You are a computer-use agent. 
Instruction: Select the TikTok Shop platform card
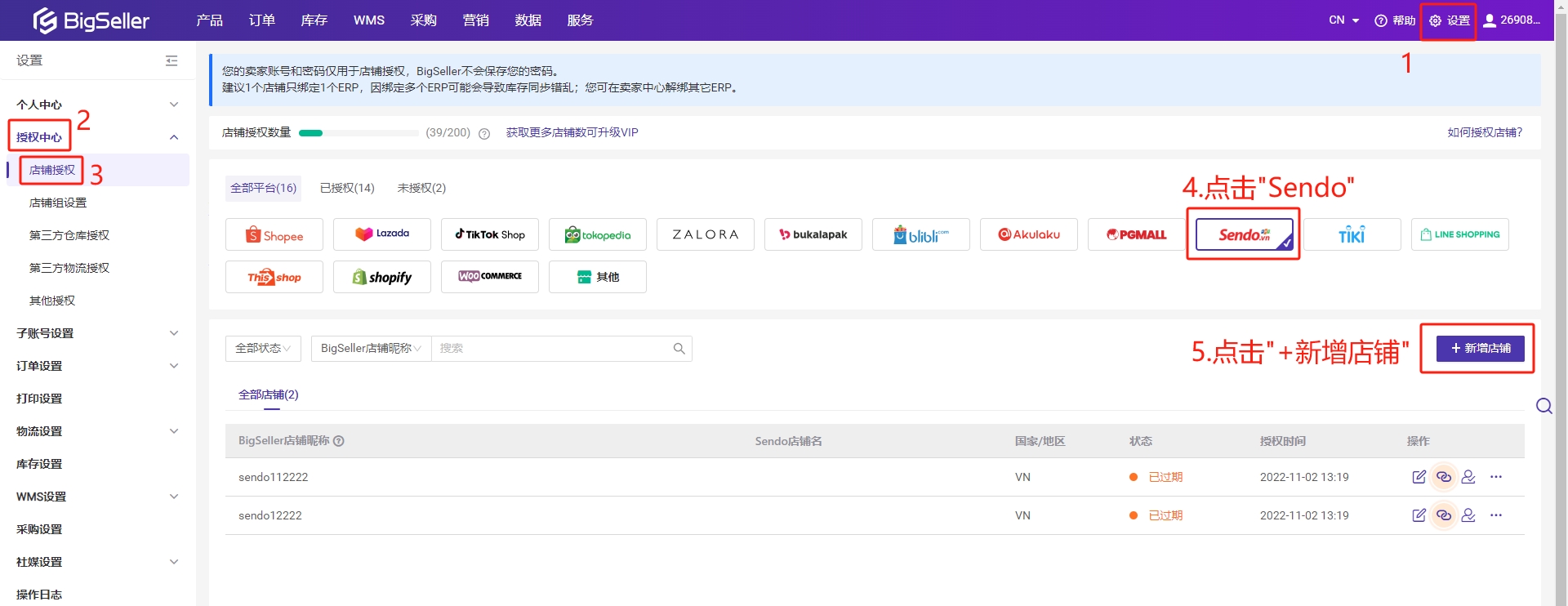pos(490,234)
